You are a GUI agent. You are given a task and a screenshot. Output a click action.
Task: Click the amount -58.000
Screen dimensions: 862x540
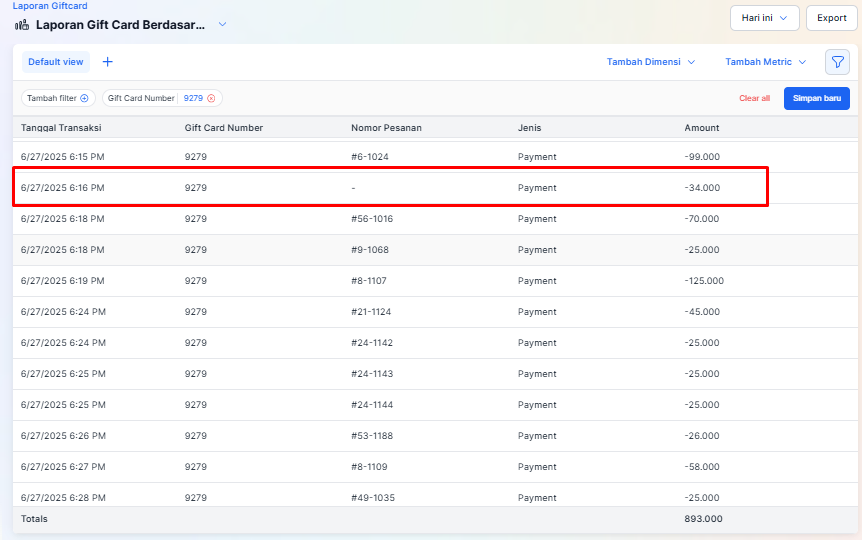click(x=702, y=466)
